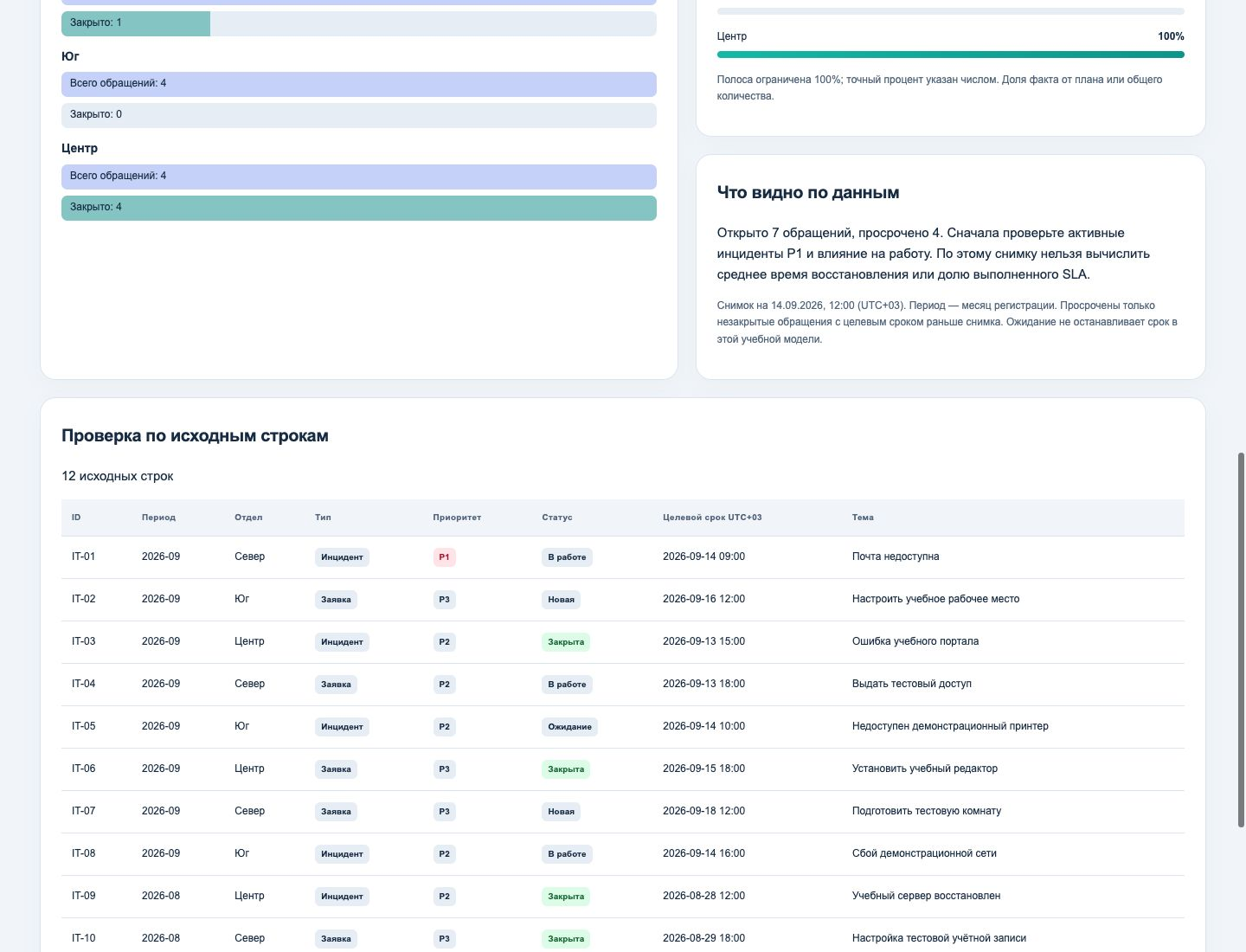Click the "Закрыта" status badge in row IT-03
The image size is (1246, 952).
click(566, 642)
